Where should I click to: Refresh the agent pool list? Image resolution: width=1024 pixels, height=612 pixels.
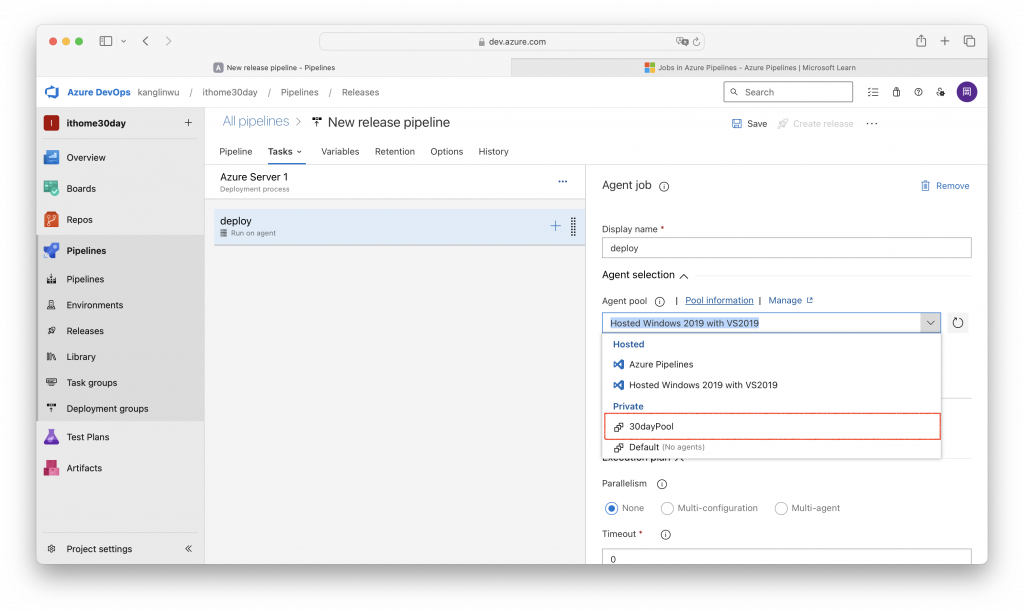[957, 323]
